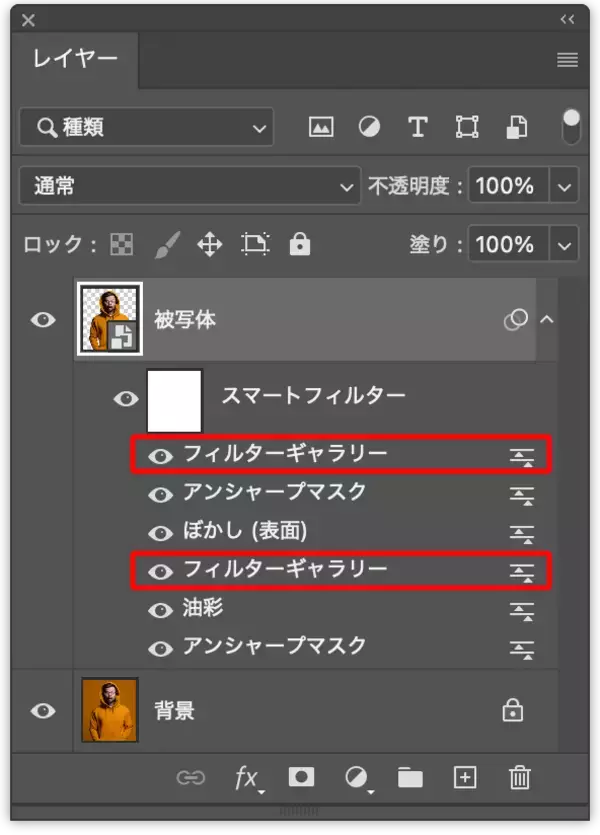Filter by adjustment layer icon
600x835 pixels.
point(369,127)
